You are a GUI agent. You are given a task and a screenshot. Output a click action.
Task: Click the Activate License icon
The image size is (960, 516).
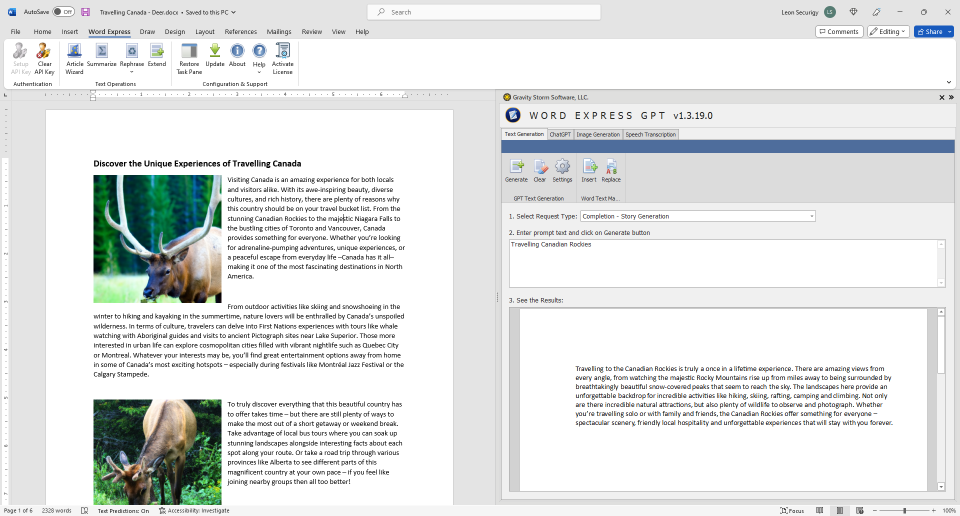coord(282,51)
